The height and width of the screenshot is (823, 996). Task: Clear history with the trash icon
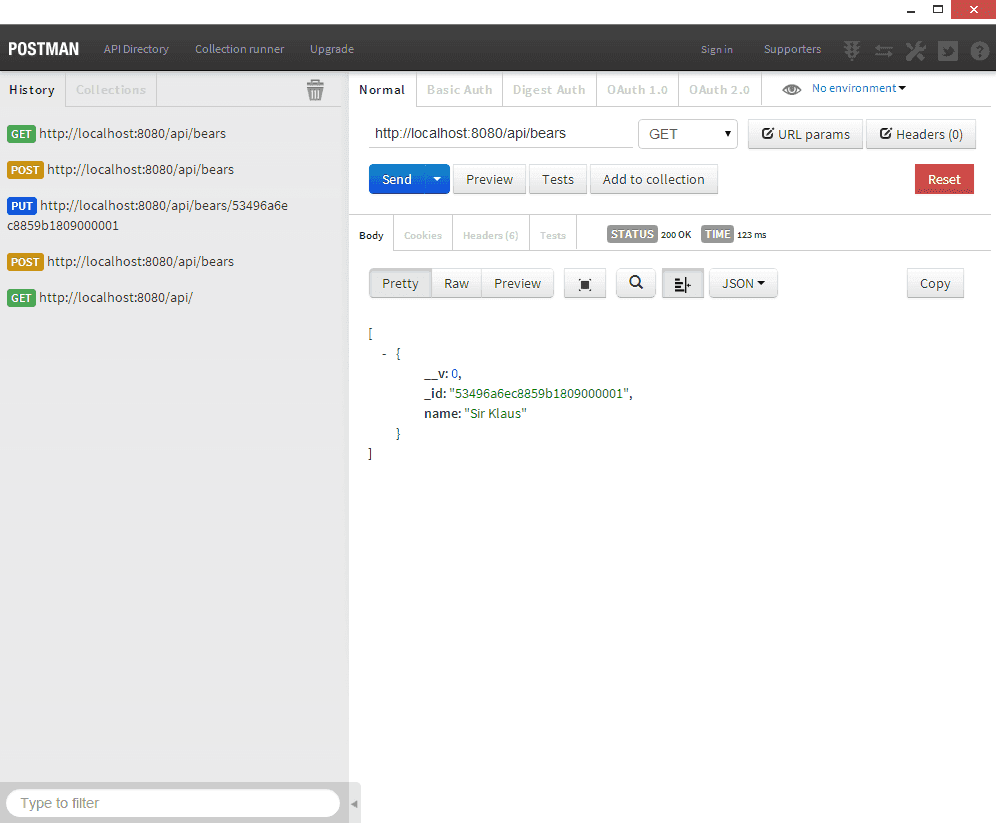coord(316,89)
